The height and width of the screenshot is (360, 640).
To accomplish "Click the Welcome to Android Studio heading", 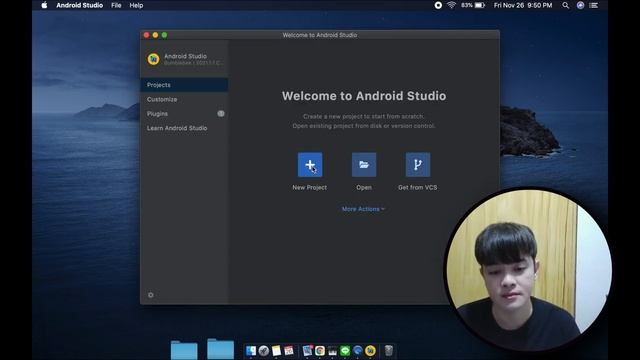I will pos(364,96).
